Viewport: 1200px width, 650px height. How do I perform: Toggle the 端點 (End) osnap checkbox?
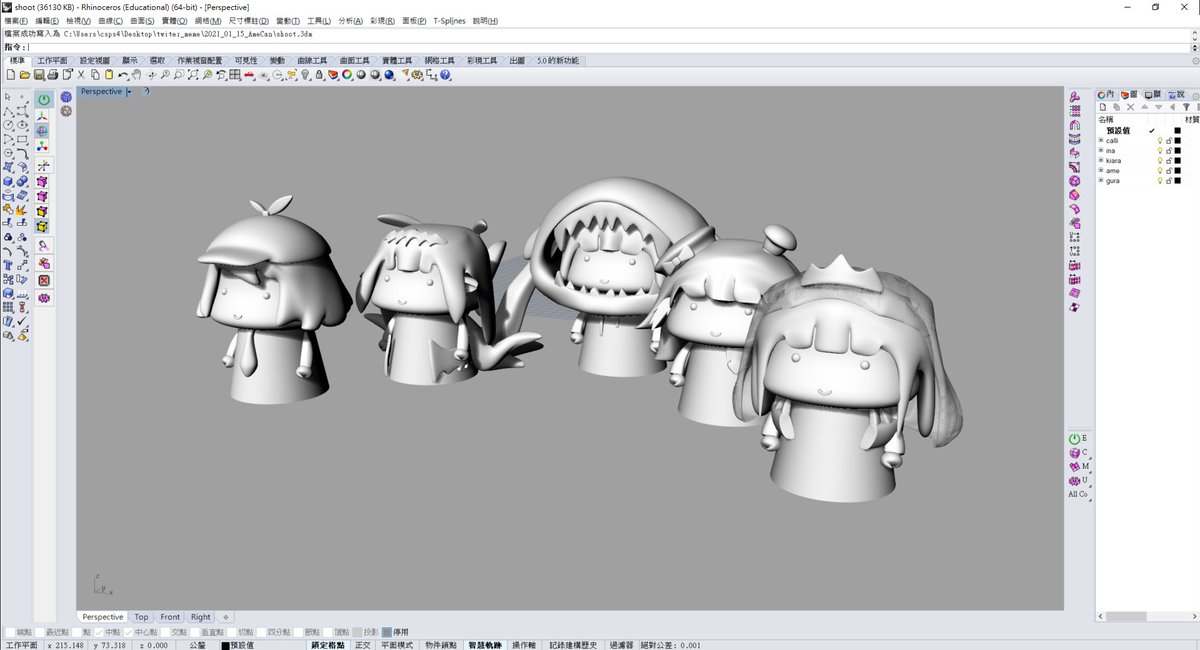tap(11, 632)
